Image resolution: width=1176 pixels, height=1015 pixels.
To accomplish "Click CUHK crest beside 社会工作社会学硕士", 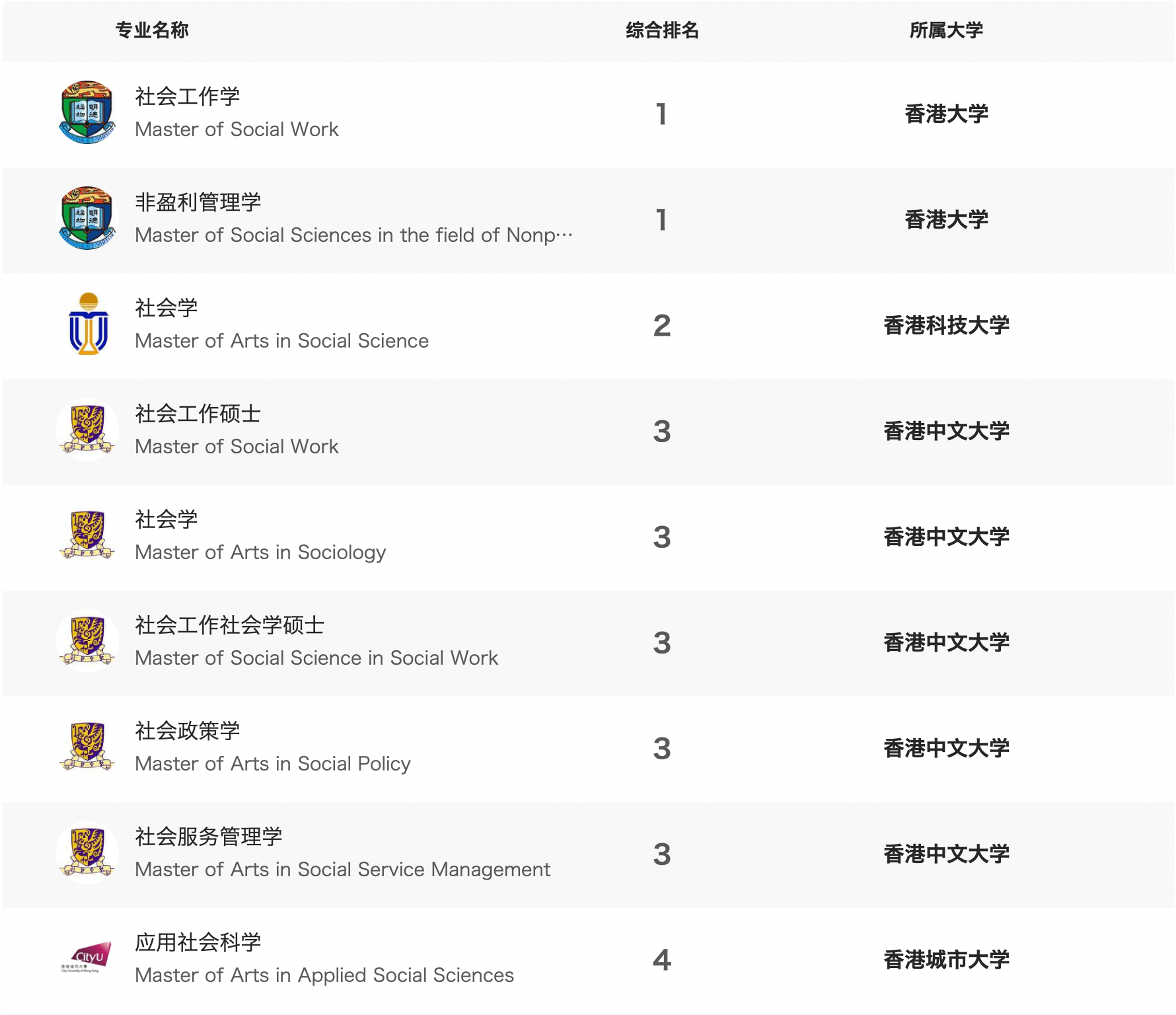I will (x=87, y=641).
